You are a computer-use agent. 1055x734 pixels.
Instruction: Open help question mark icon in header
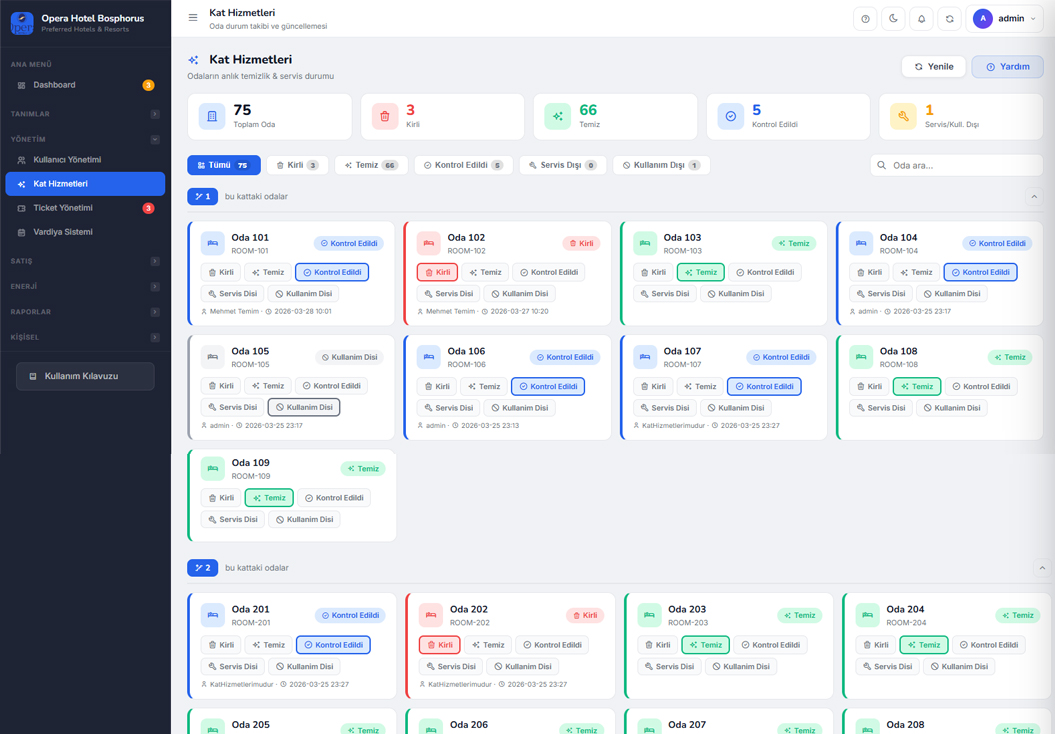coord(866,19)
